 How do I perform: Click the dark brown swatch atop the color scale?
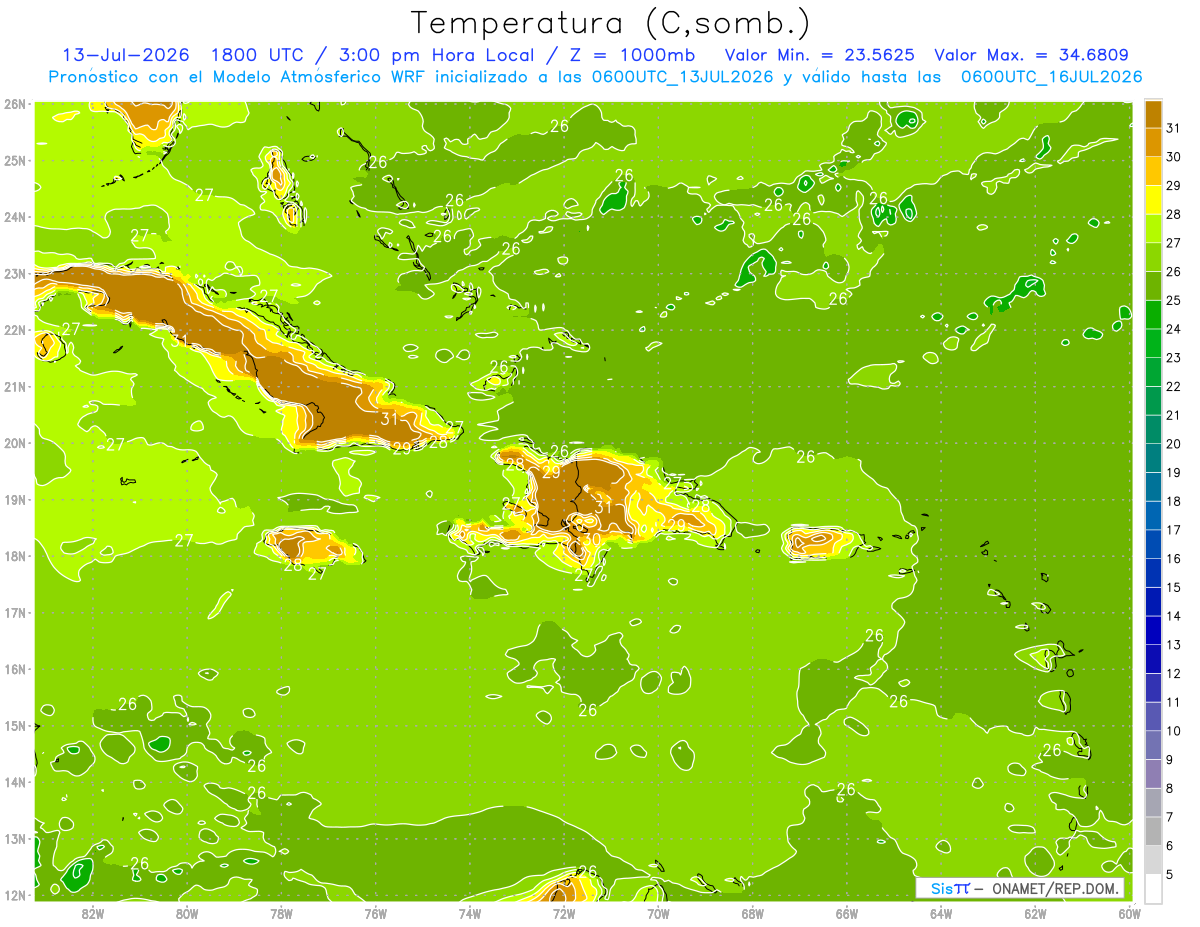(1153, 115)
